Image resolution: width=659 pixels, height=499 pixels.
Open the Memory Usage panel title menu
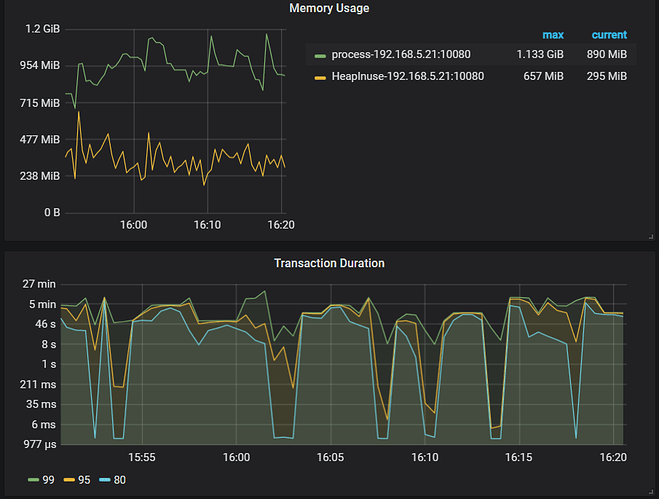[329, 8]
